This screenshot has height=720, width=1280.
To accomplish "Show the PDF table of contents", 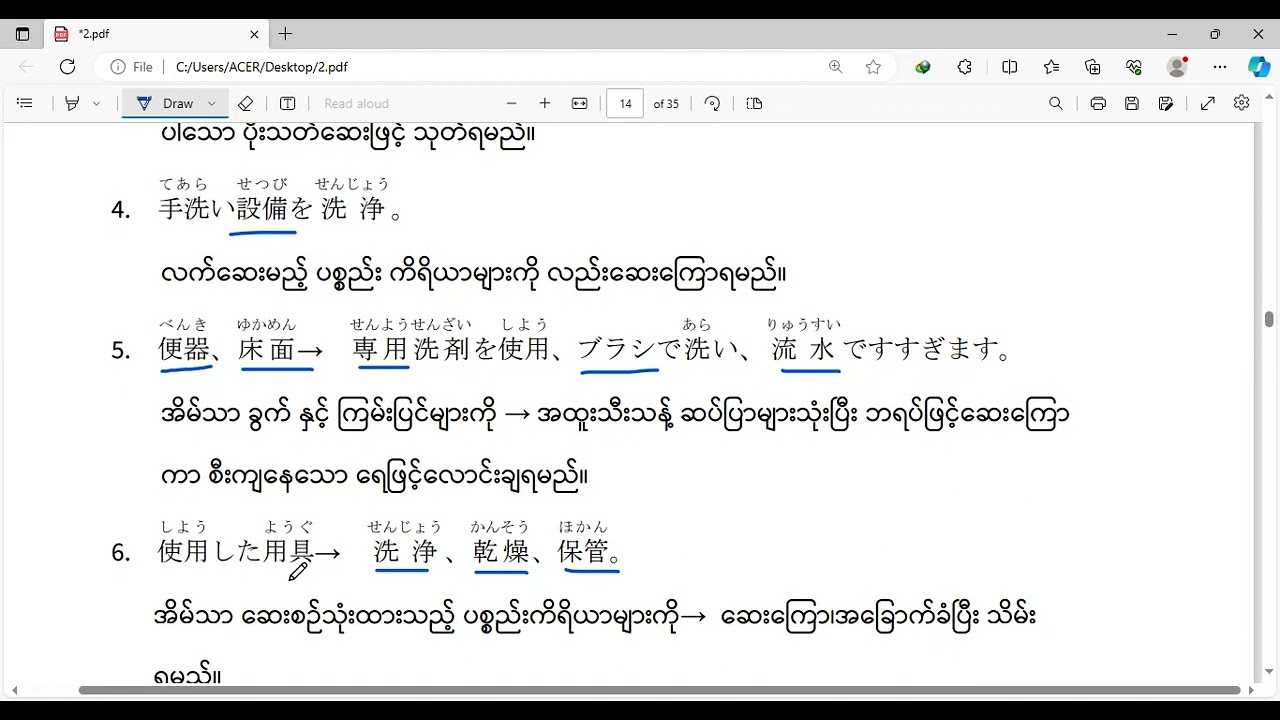I will pos(25,103).
